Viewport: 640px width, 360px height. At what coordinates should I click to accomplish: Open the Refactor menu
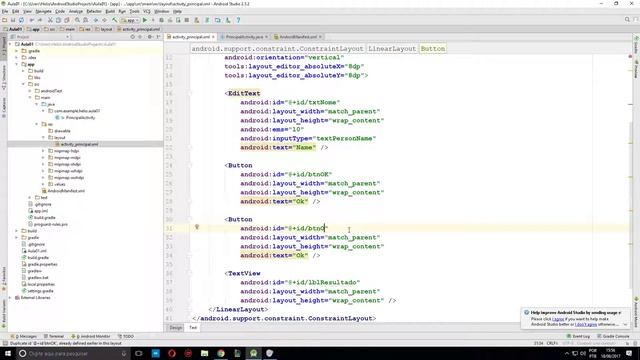pyautogui.click(x=94, y=11)
